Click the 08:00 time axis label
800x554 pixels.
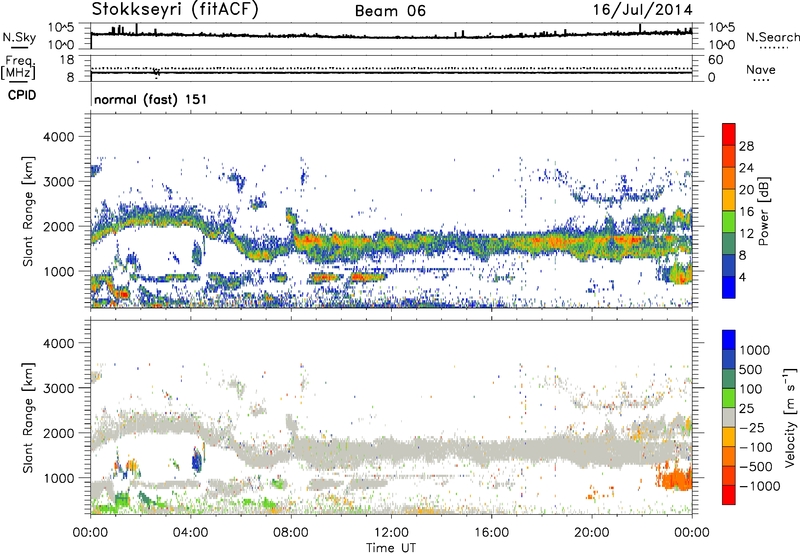pyautogui.click(x=291, y=533)
